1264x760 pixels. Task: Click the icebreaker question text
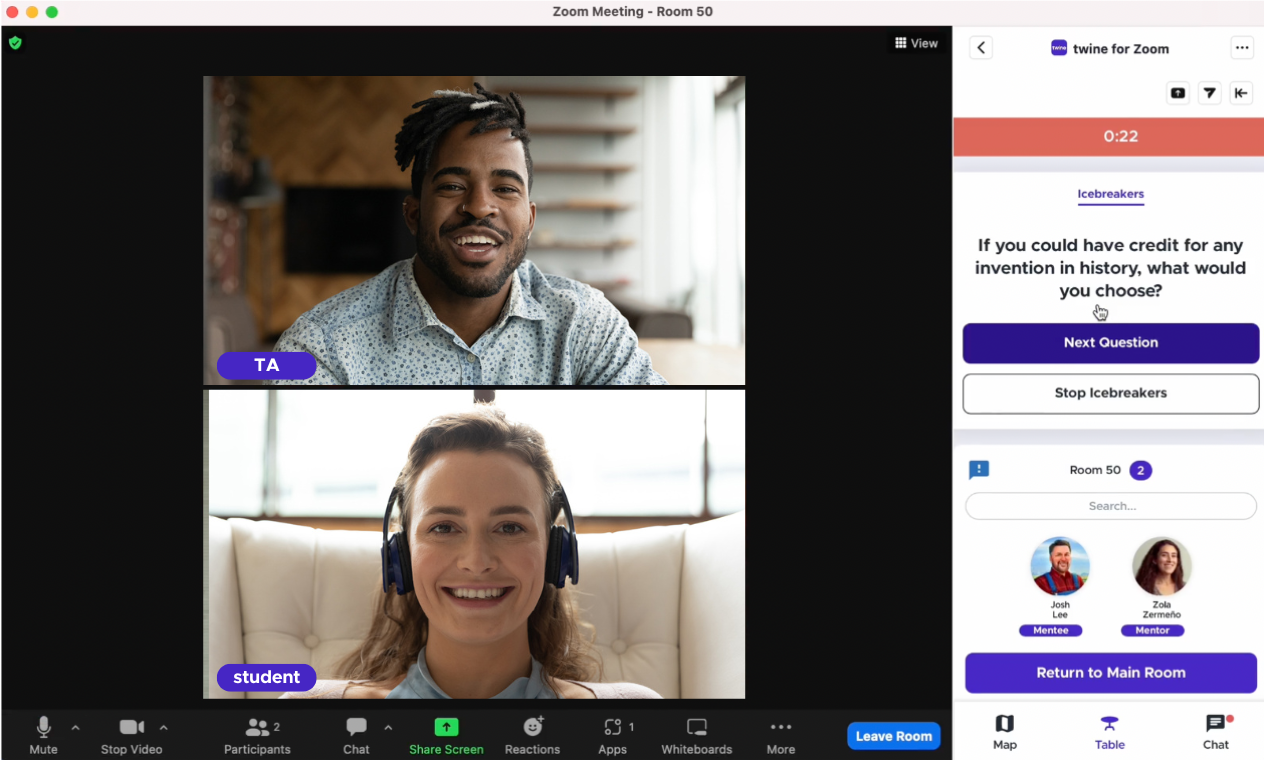click(x=1111, y=268)
